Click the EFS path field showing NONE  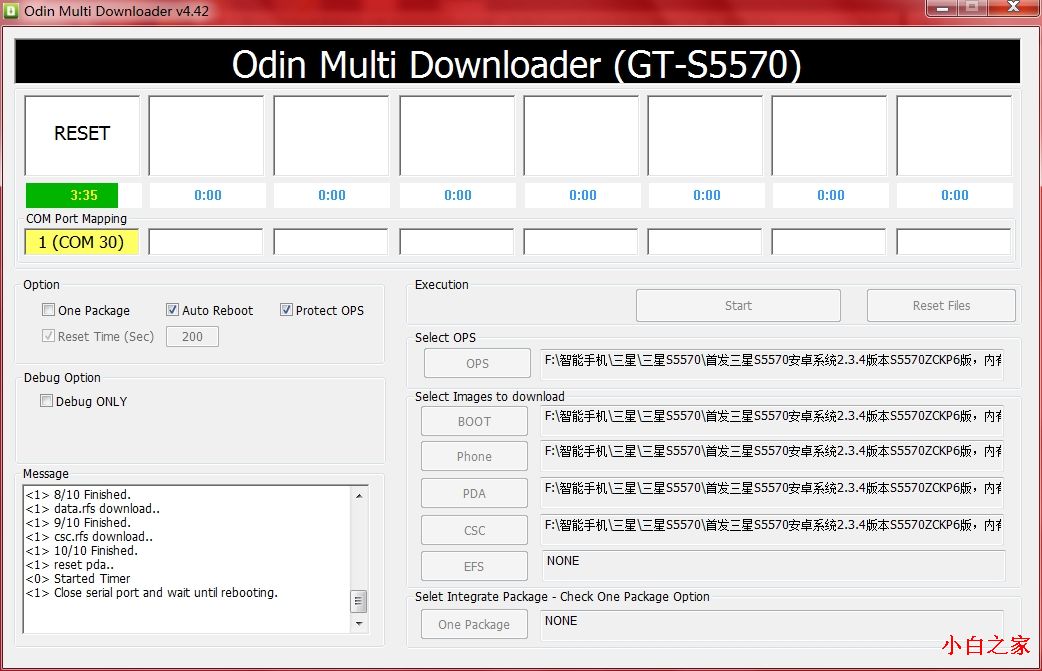click(774, 565)
